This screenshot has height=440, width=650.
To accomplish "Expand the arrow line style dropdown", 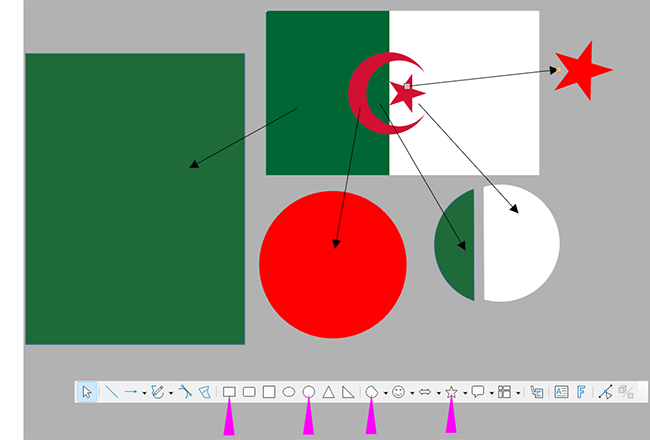I will (144, 393).
